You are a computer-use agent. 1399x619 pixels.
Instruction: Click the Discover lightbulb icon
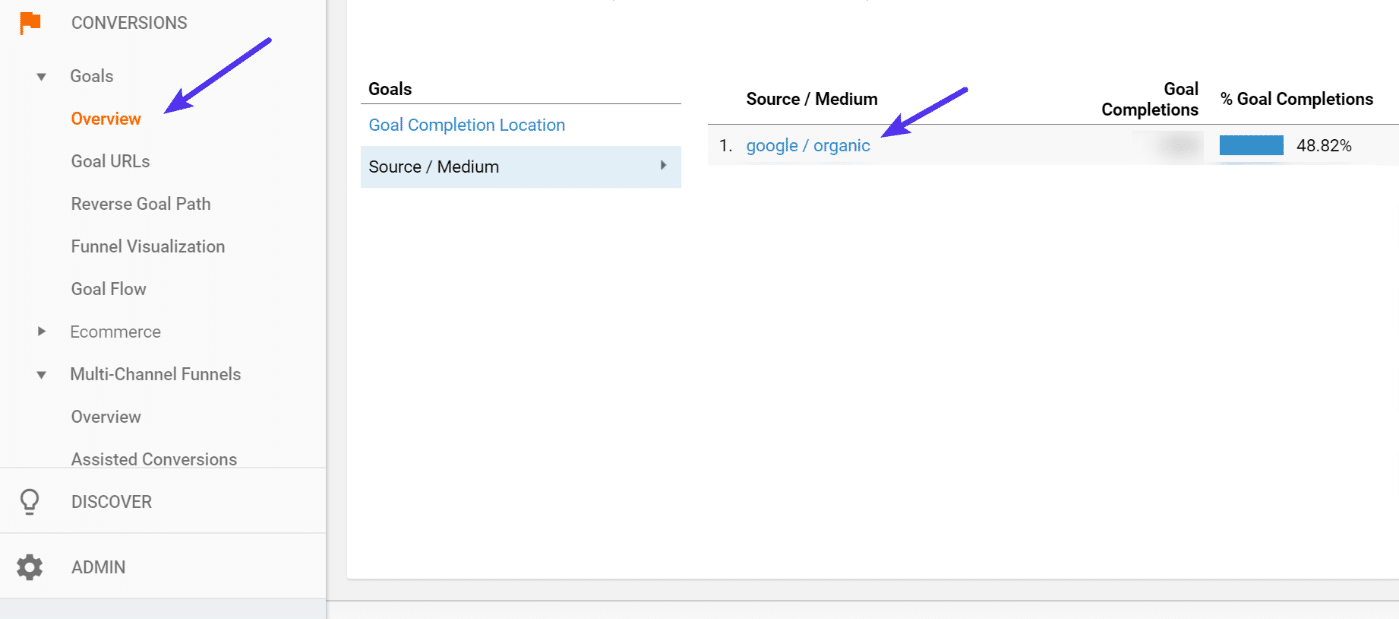pyautogui.click(x=30, y=502)
